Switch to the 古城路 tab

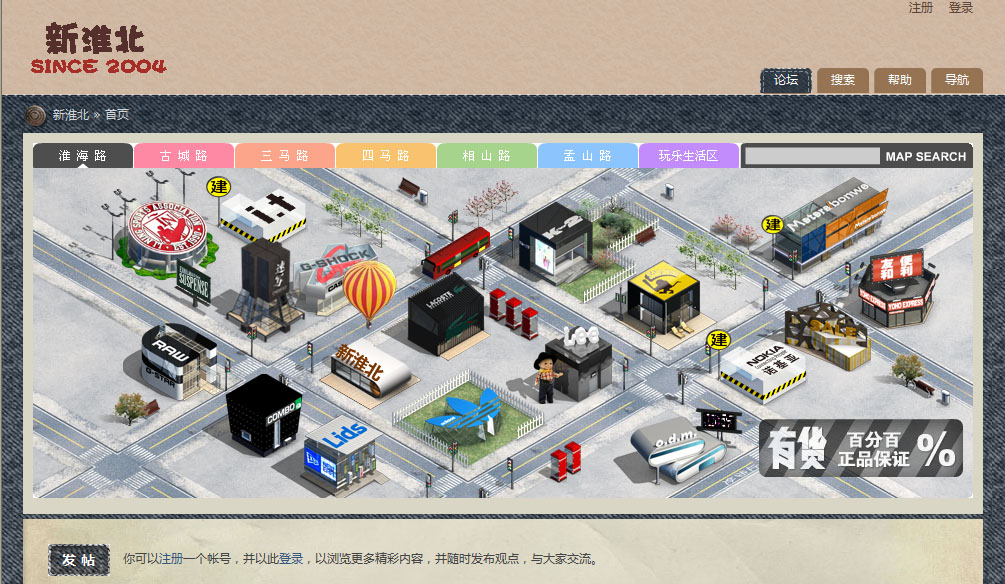(x=184, y=156)
